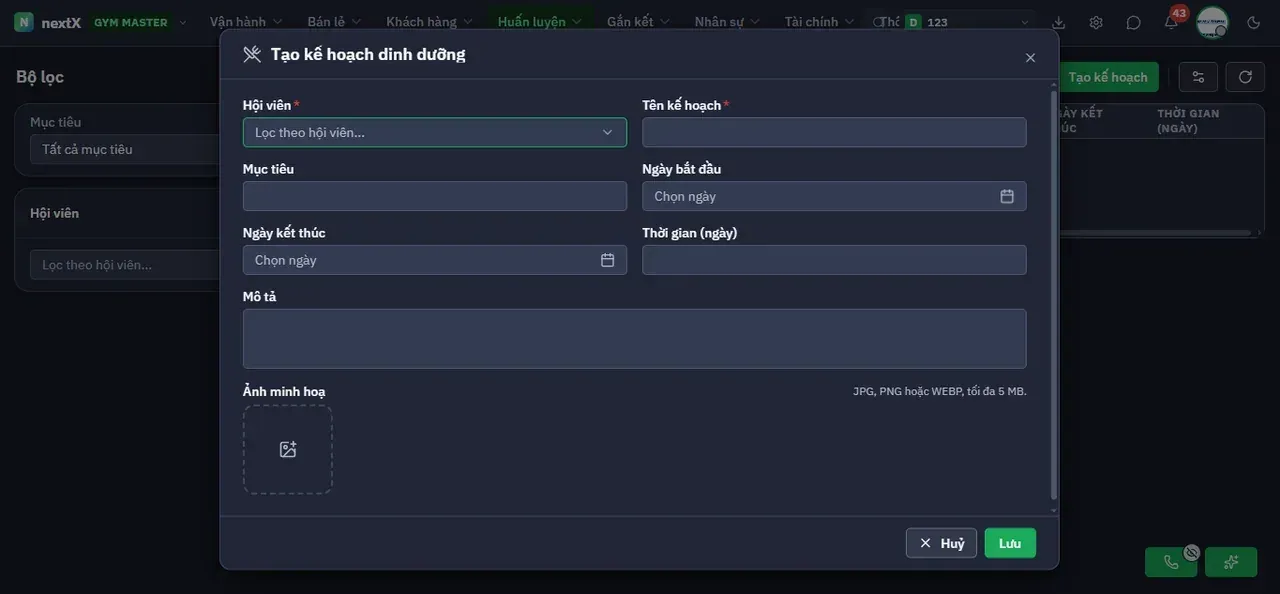Expand the GYM MASTER workspace switcher
Screen dimensions: 1280x594
tap(140, 22)
